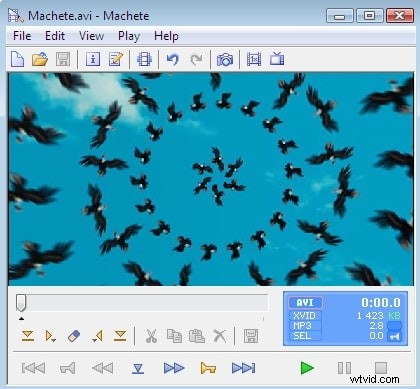Click the TV fullscreen icon
Viewport: 420px width, 389px height.
(277, 59)
